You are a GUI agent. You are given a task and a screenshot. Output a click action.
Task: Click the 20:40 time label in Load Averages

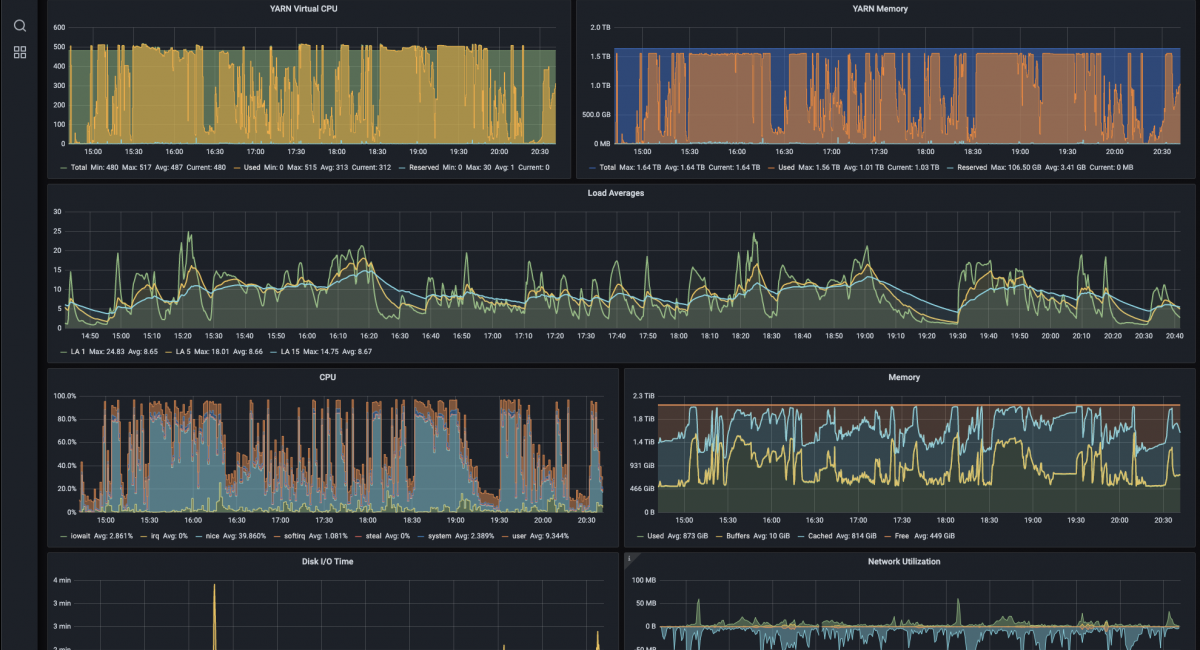point(1175,336)
